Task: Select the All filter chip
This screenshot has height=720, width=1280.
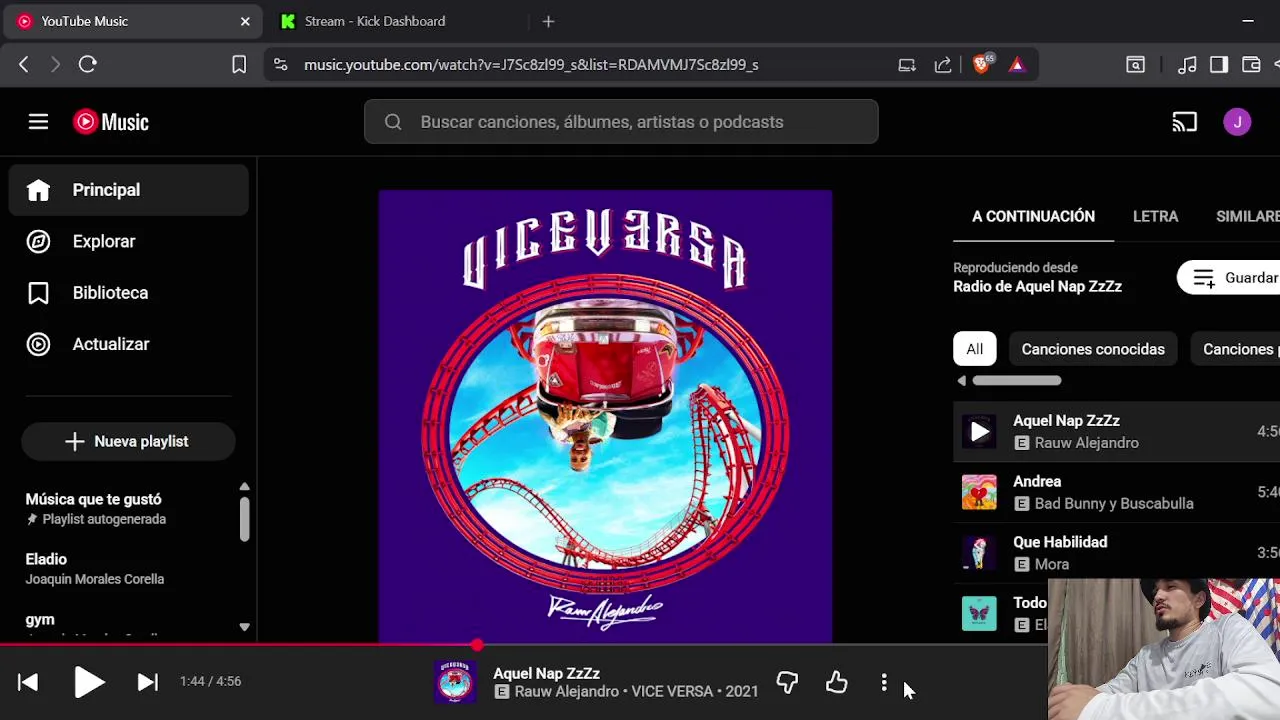Action: click(974, 349)
